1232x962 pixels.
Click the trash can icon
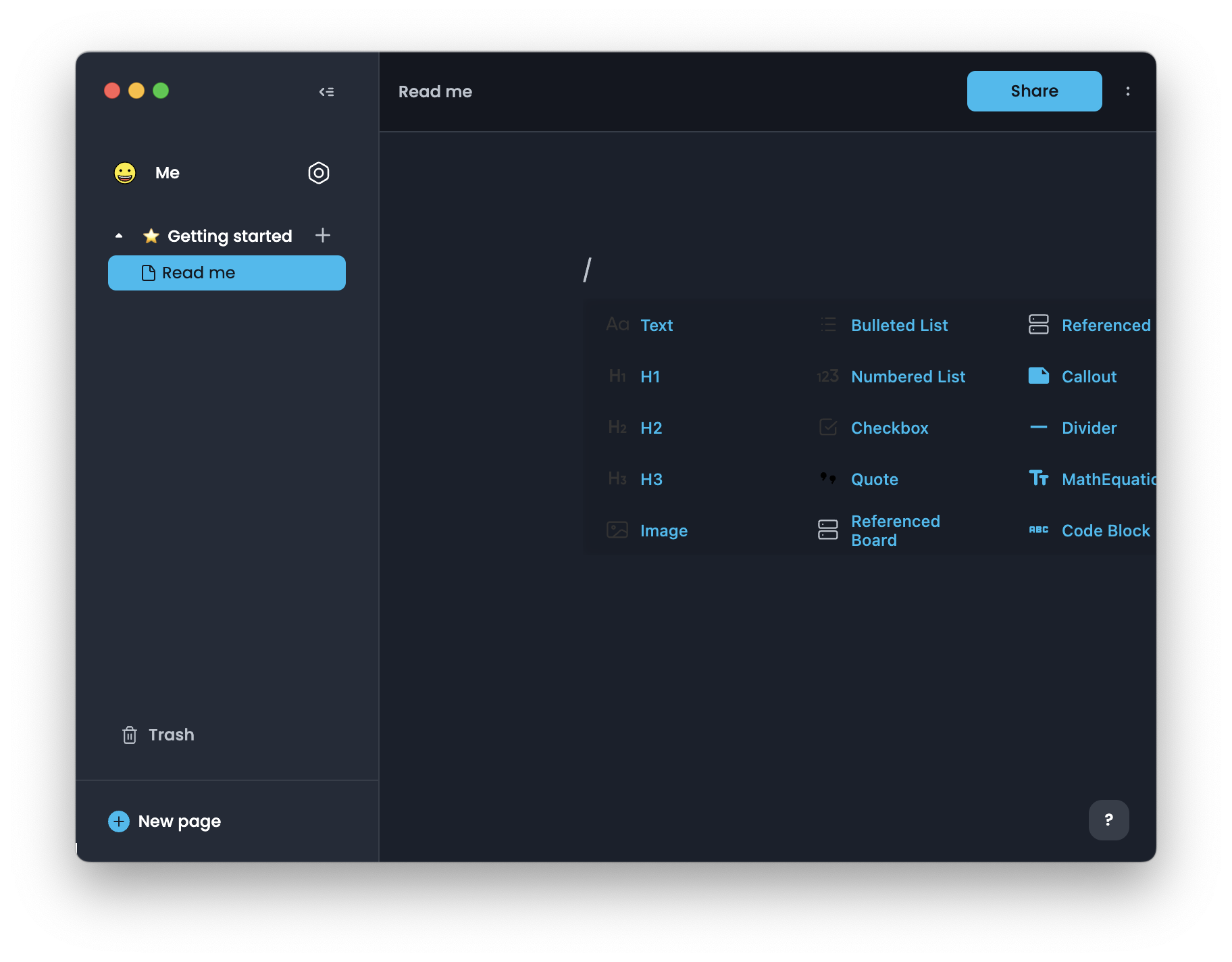pyautogui.click(x=130, y=735)
